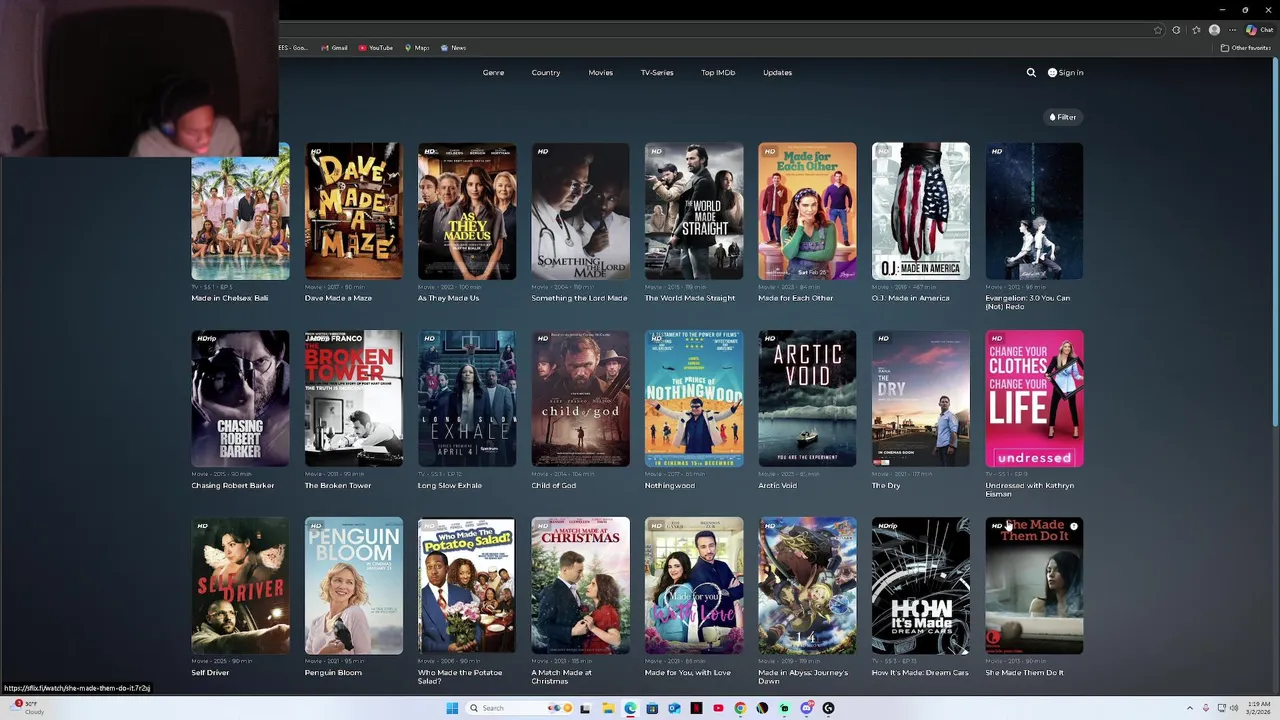Viewport: 1280px width, 720px height.
Task: Open the Made for Each Other poster
Action: tap(807, 211)
